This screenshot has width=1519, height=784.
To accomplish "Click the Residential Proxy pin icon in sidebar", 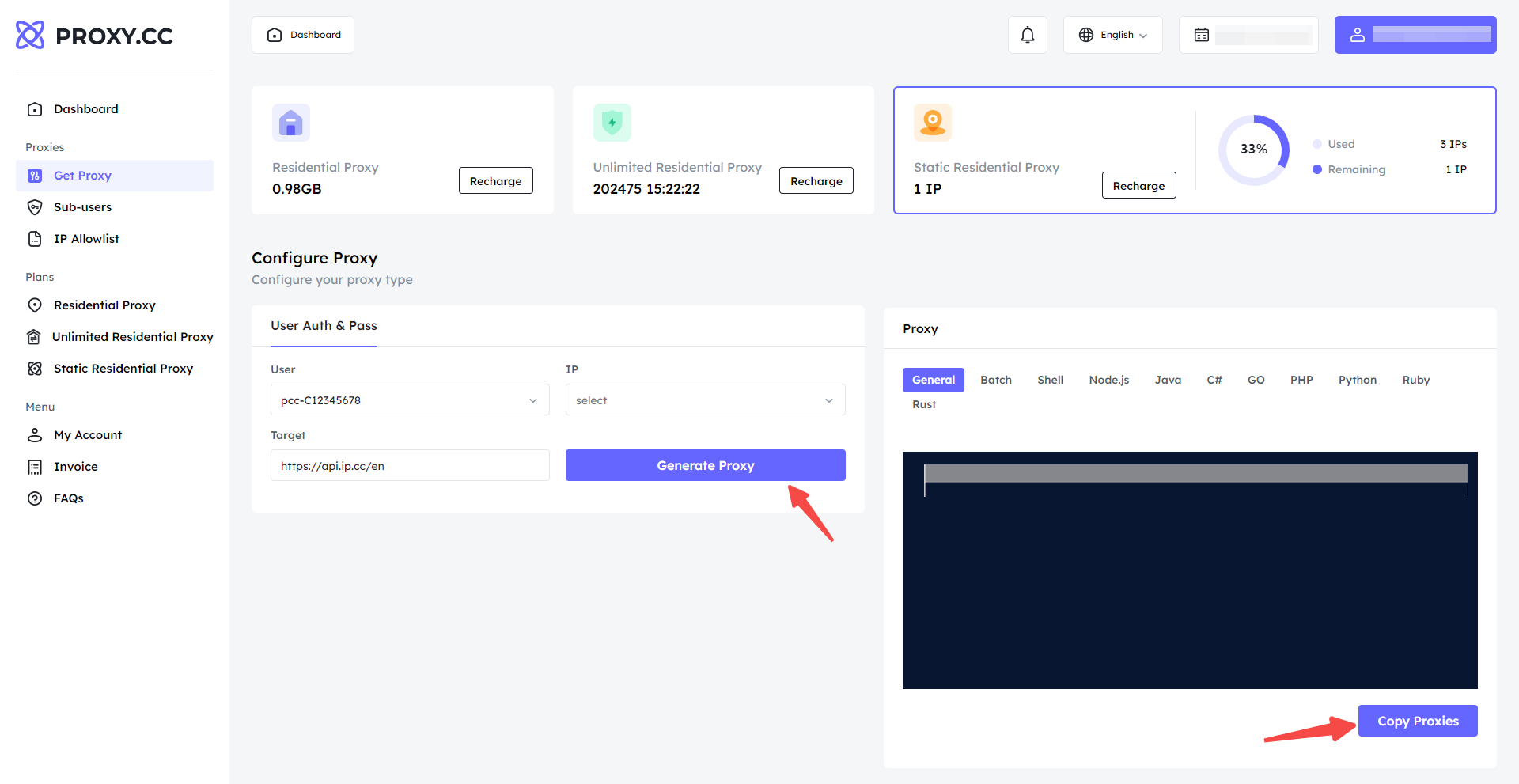I will (35, 305).
